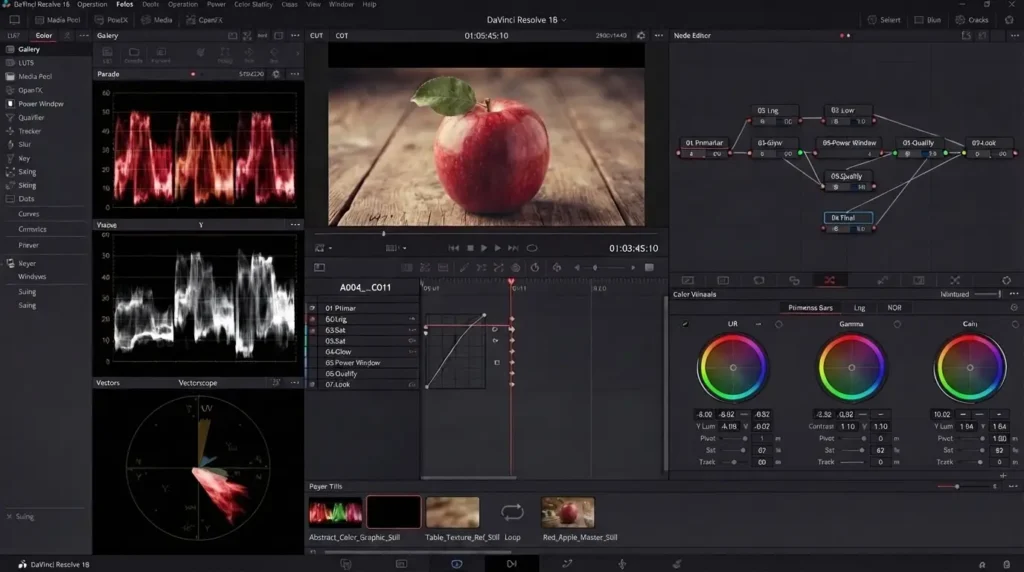
Task: Click the viewer settings icon beside resolution
Action: [641, 35]
